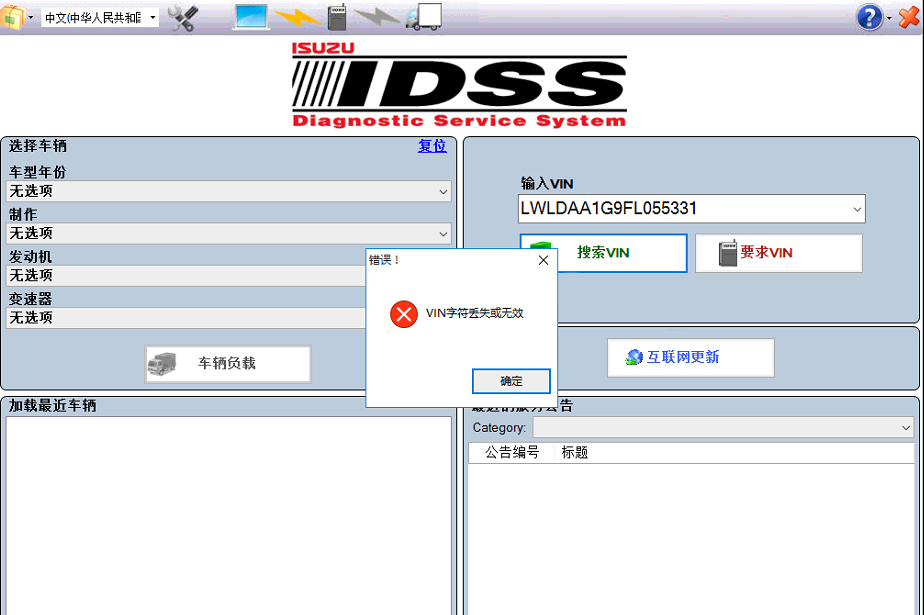Click the red X exit icon in the toolbar

[909, 17]
